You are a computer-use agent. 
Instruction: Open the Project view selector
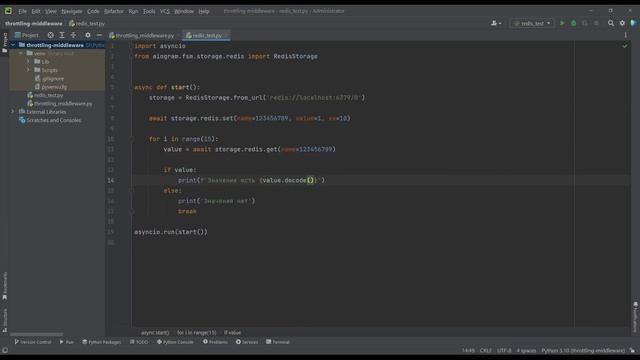[27, 35]
